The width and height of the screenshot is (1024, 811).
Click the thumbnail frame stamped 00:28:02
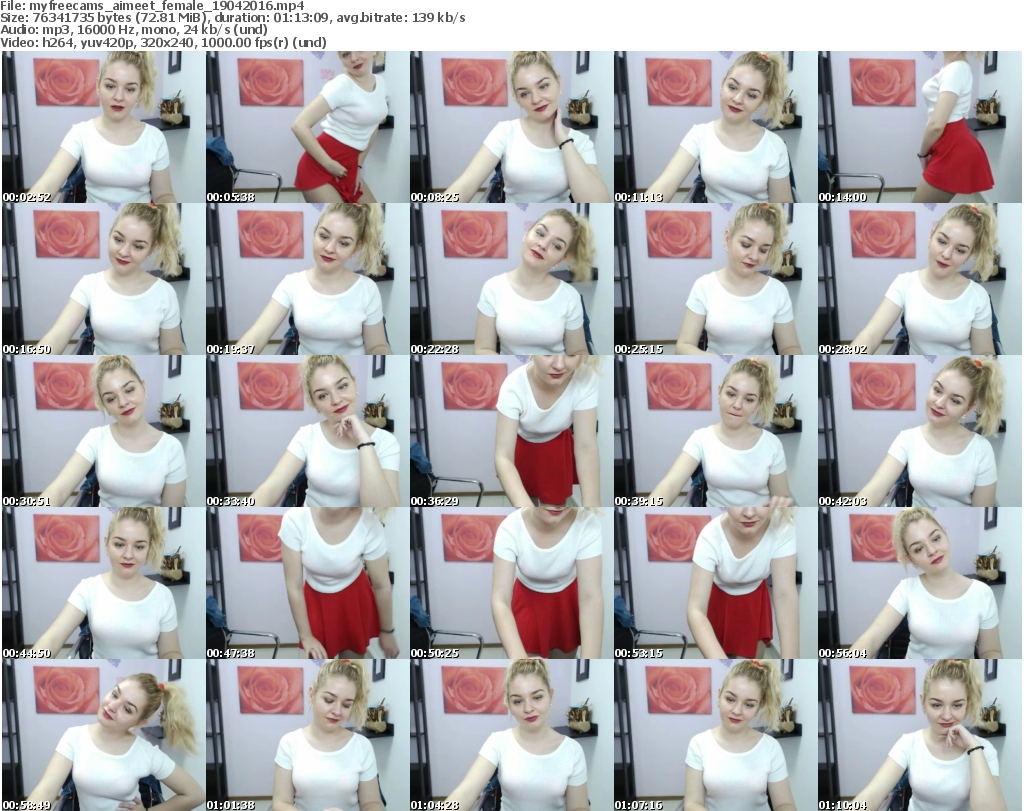point(920,279)
